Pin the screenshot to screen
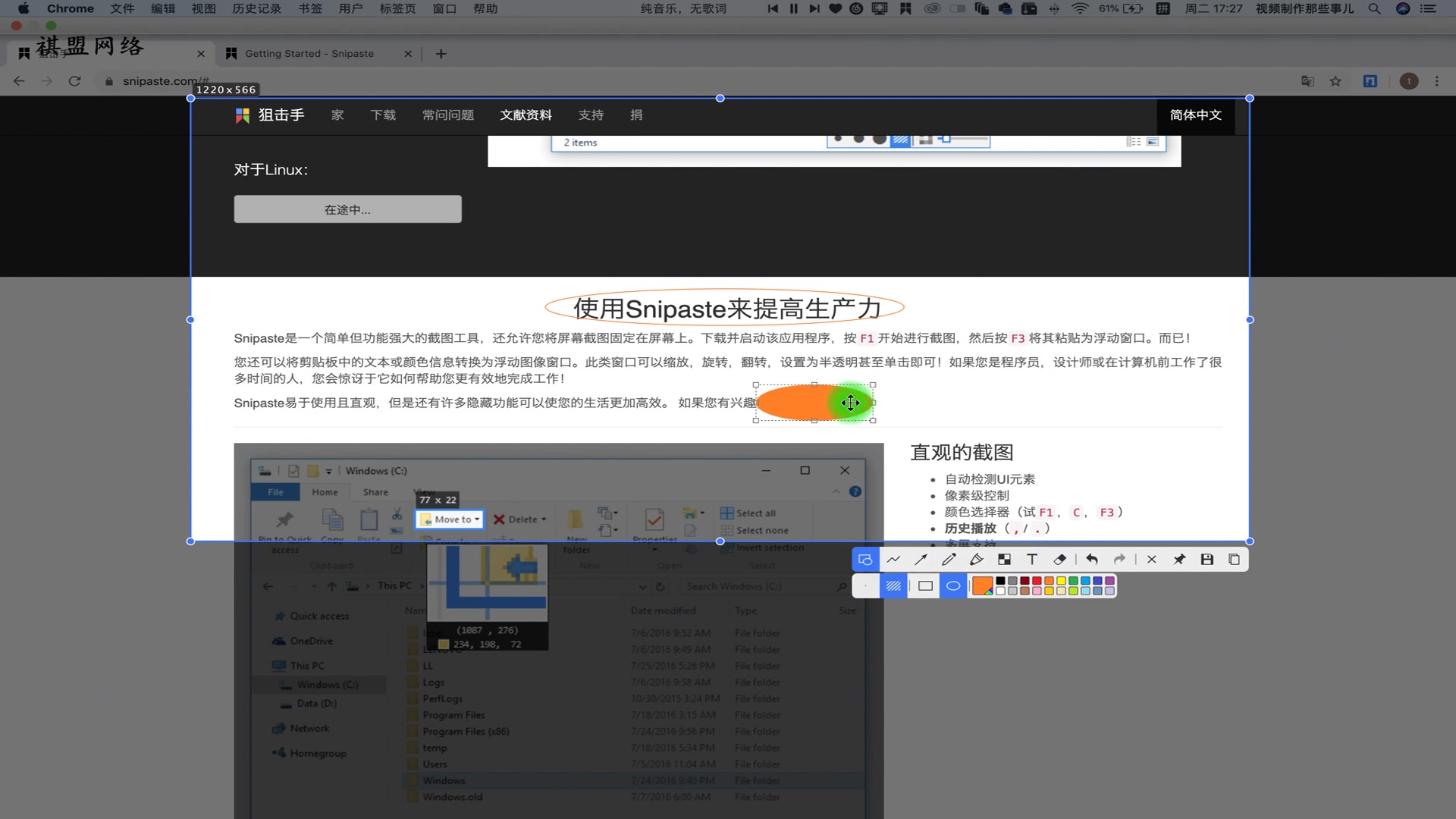The height and width of the screenshot is (819, 1456). coord(1179,560)
